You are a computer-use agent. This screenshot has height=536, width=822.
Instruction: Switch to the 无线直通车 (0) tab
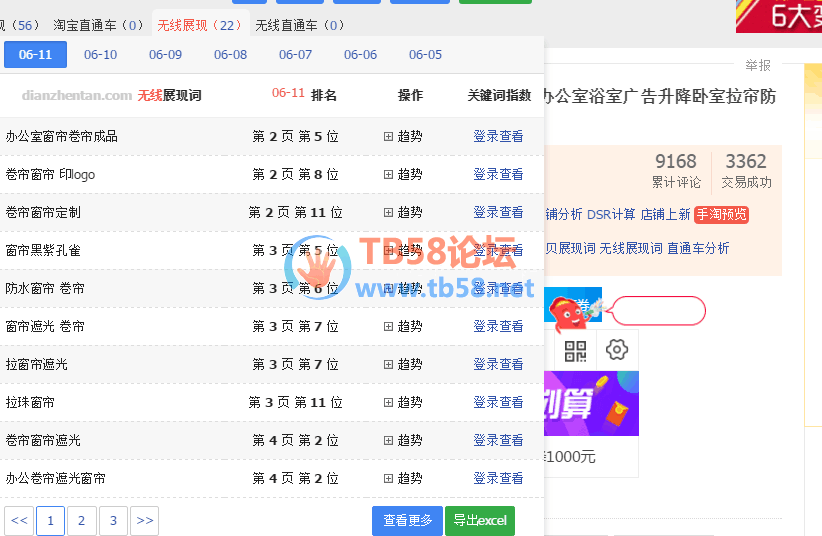click(x=300, y=25)
